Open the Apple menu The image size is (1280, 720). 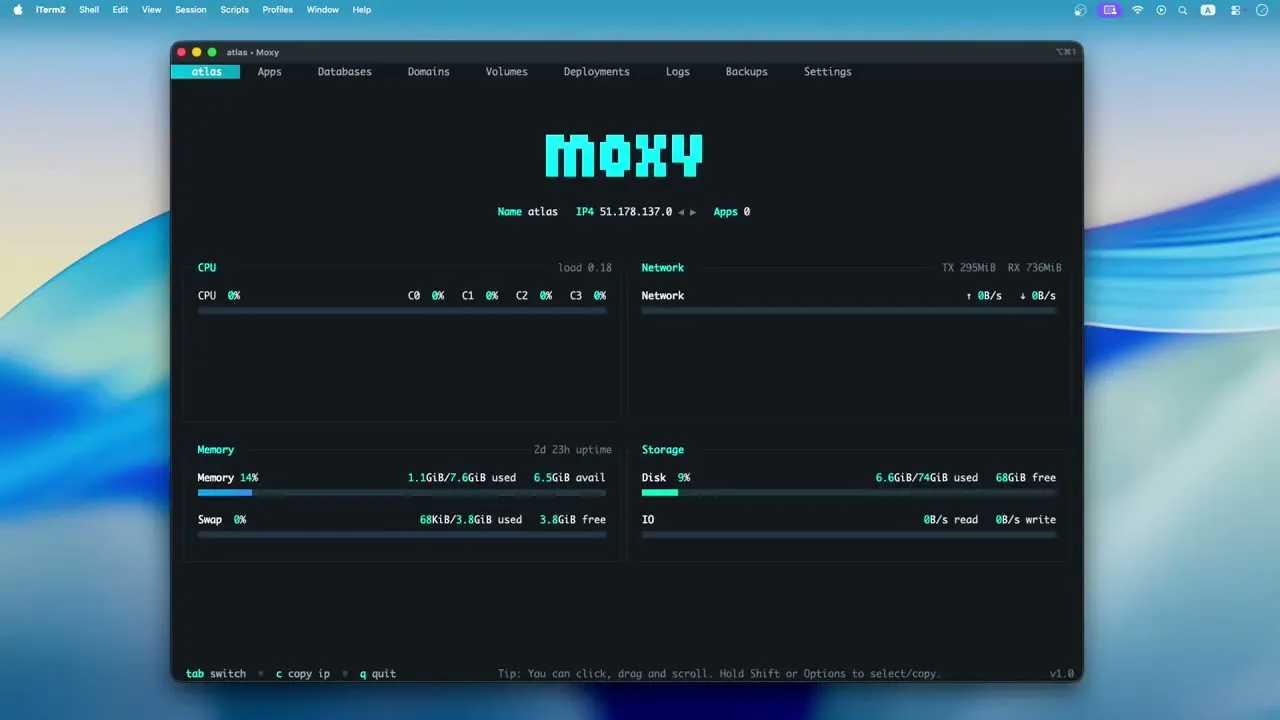click(17, 10)
